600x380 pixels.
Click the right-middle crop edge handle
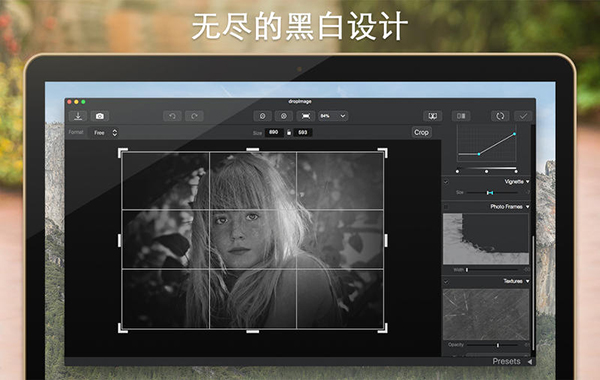click(x=386, y=241)
